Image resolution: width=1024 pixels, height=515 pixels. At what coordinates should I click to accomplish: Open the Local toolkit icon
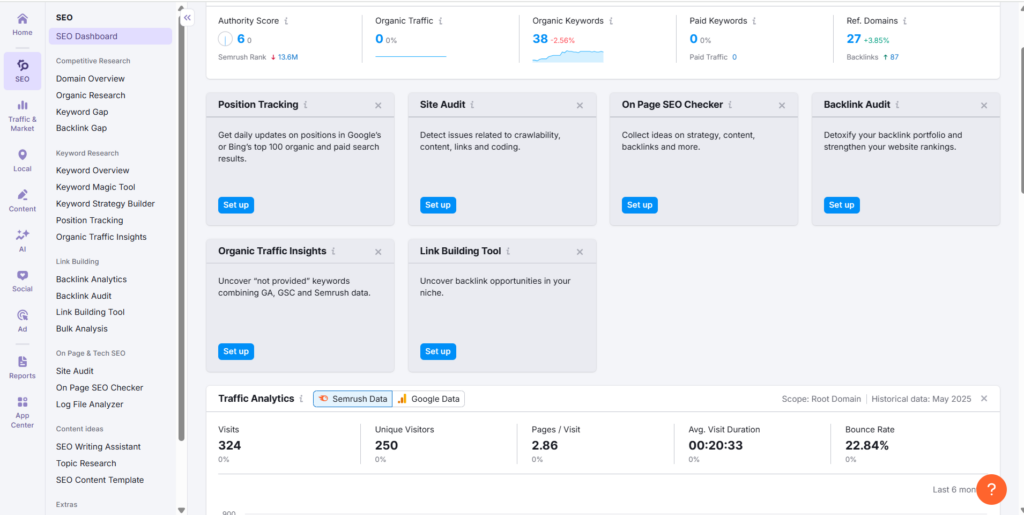point(22,161)
